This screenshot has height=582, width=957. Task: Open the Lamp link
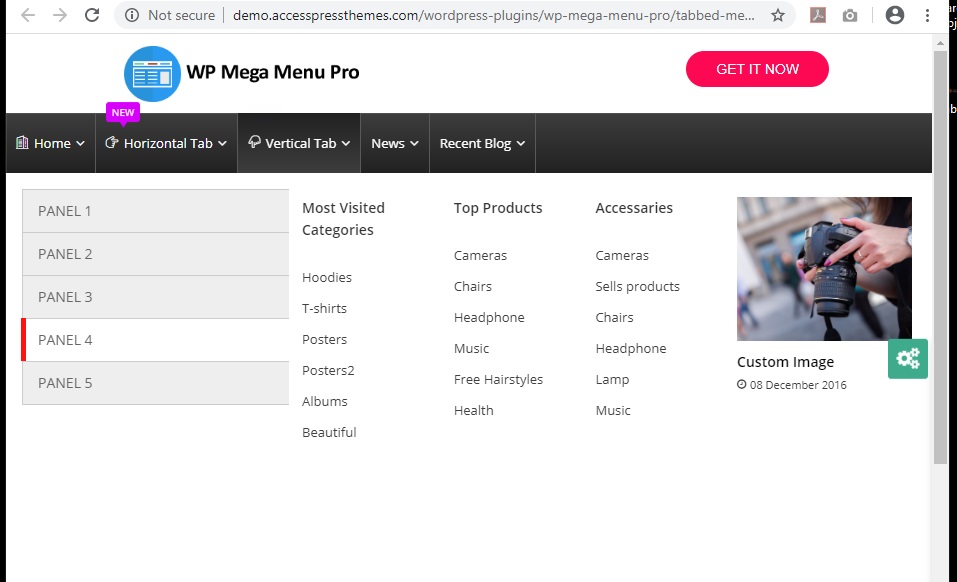pos(612,380)
